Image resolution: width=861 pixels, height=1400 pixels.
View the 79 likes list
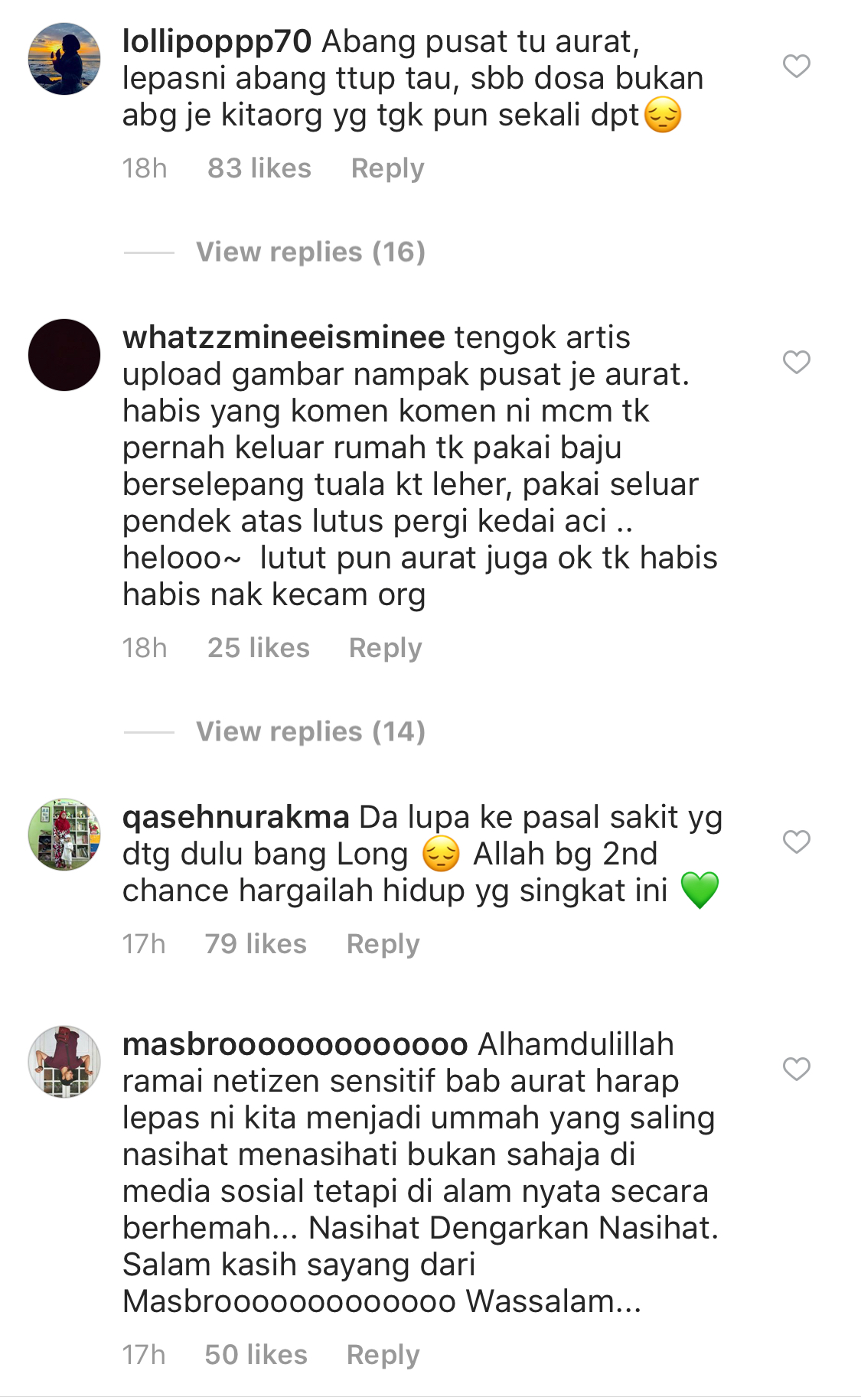click(x=256, y=944)
